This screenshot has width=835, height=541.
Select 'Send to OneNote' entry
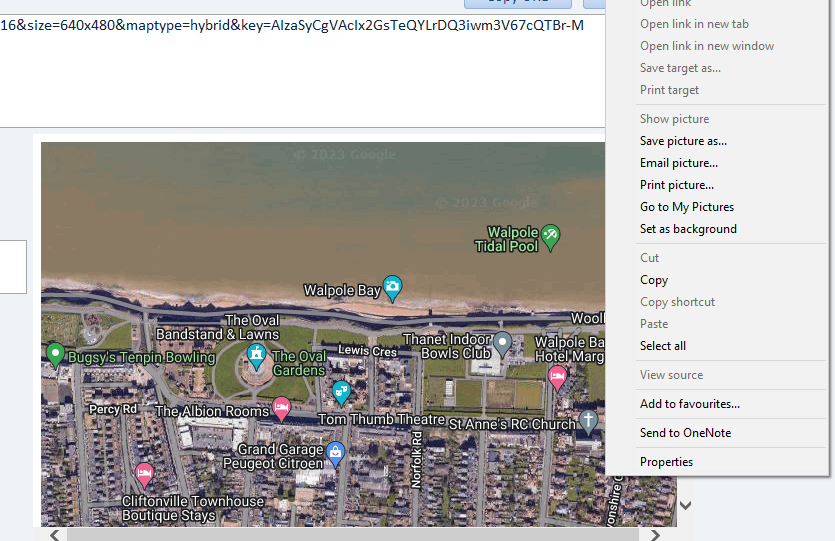coord(685,433)
